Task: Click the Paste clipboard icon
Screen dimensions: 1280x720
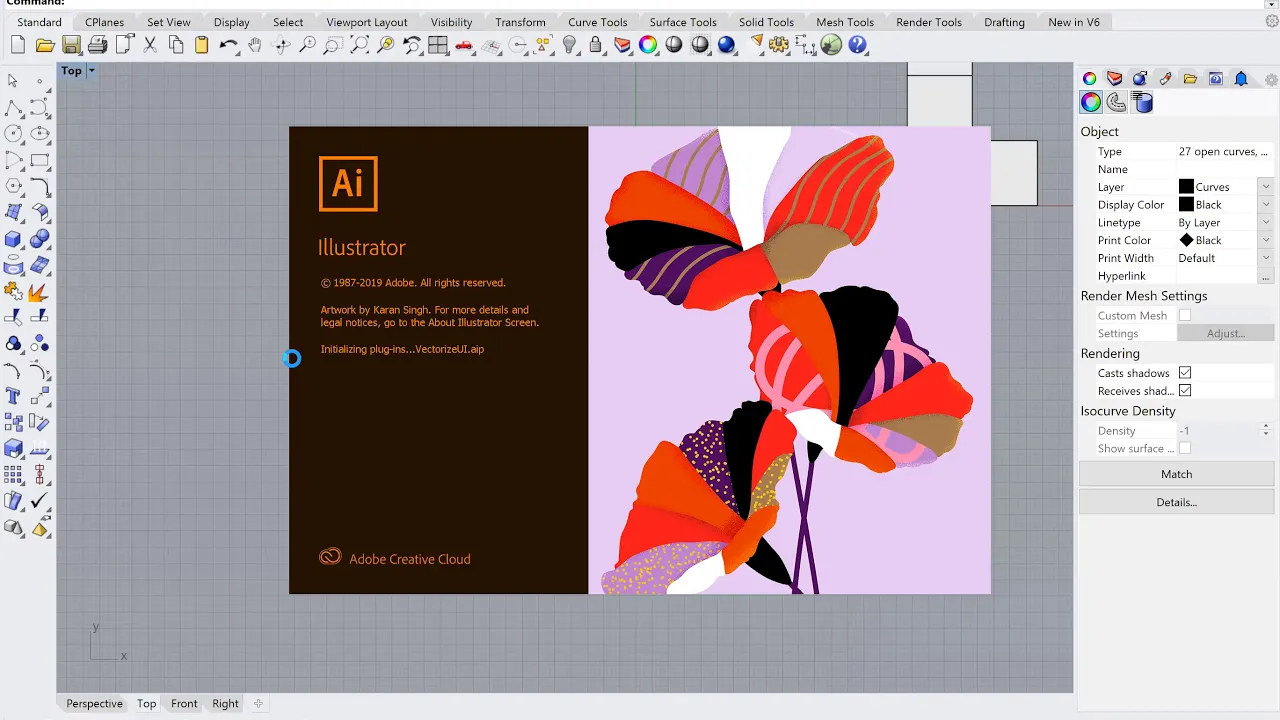Action: [202, 44]
